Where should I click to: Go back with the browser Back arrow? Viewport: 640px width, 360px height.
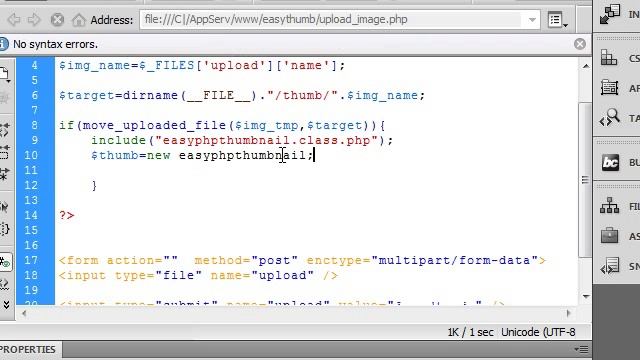point(14,19)
